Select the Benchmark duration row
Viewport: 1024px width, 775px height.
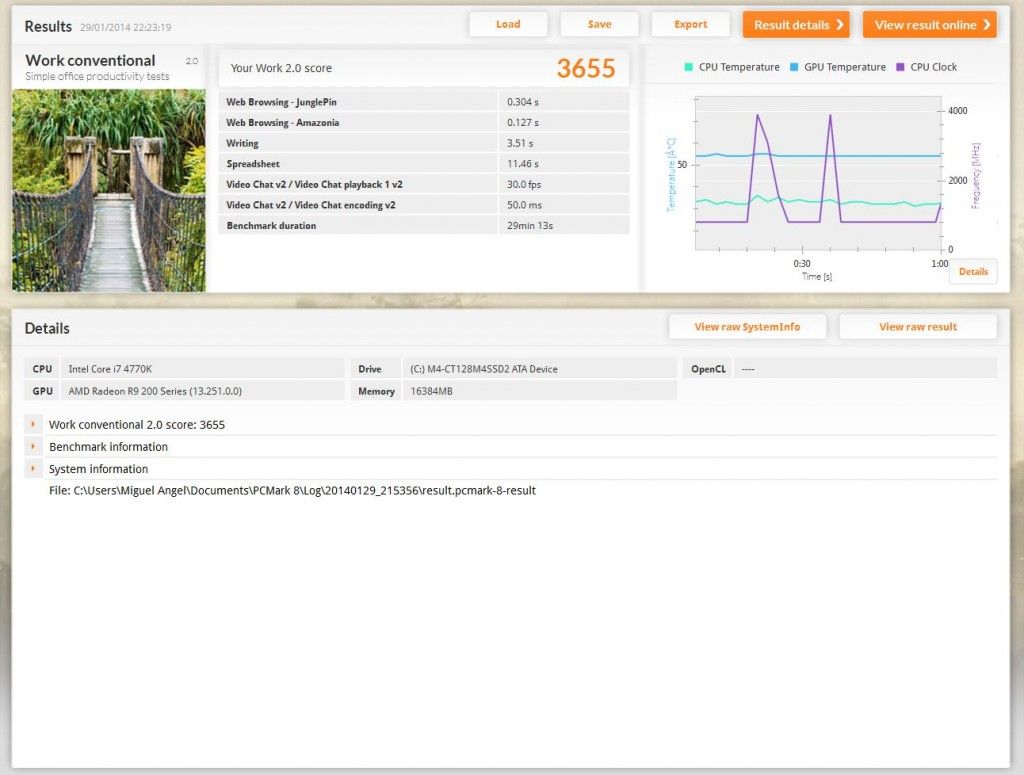pyautogui.click(x=424, y=225)
